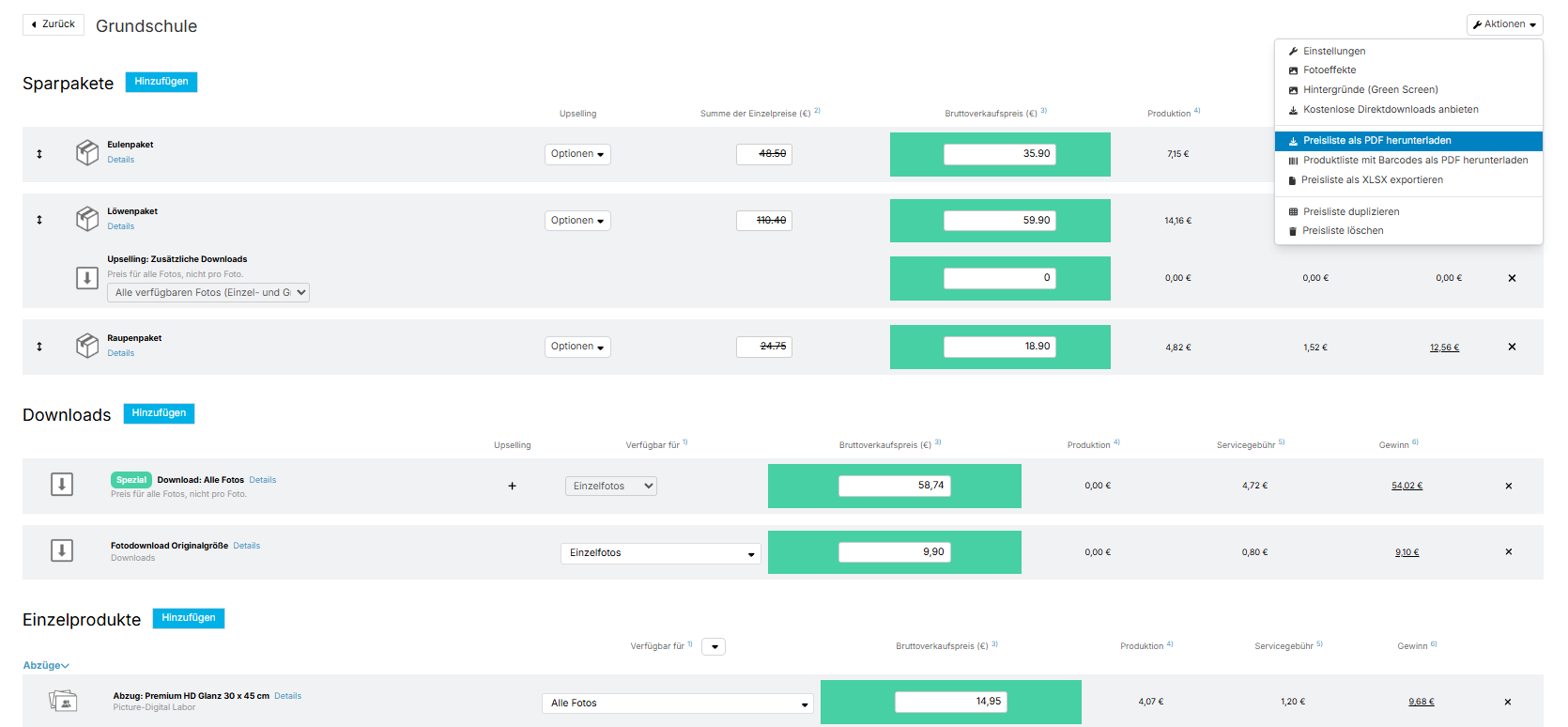Open Details link for Fotodownload Originalgröße
1568x727 pixels.
click(247, 546)
